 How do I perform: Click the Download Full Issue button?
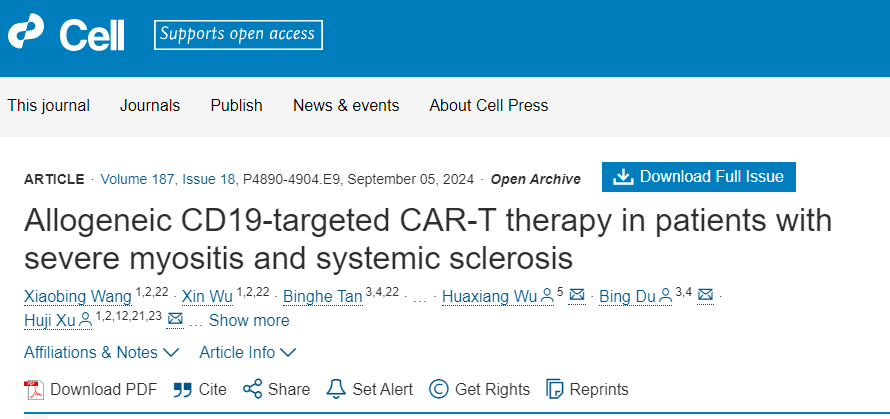699,177
